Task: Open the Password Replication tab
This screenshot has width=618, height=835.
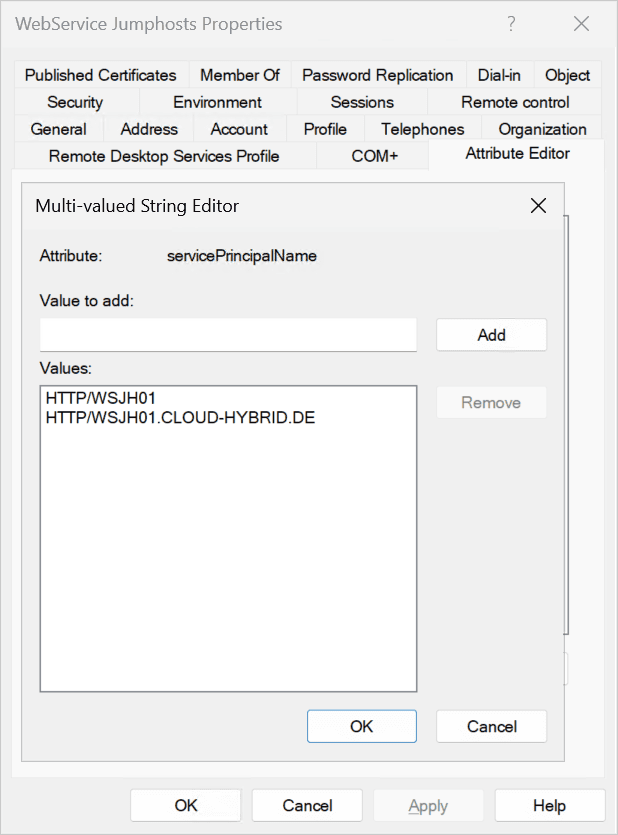Action: click(377, 75)
